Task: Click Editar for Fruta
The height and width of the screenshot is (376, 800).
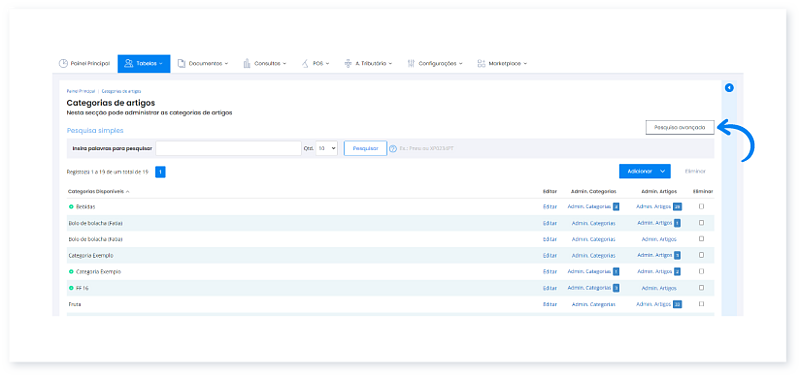Action: pos(550,304)
